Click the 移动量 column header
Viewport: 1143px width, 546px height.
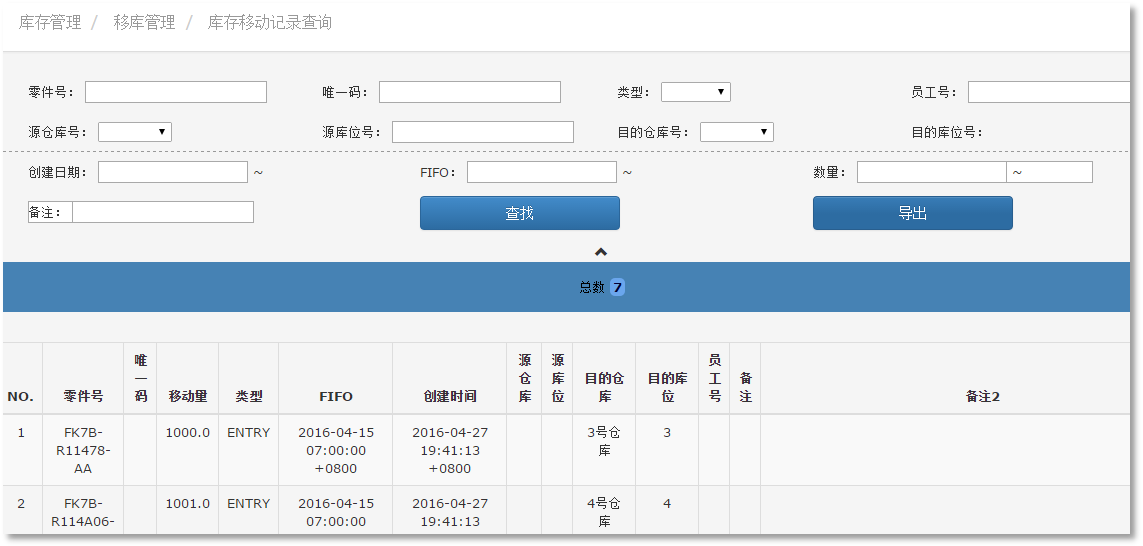coord(187,396)
